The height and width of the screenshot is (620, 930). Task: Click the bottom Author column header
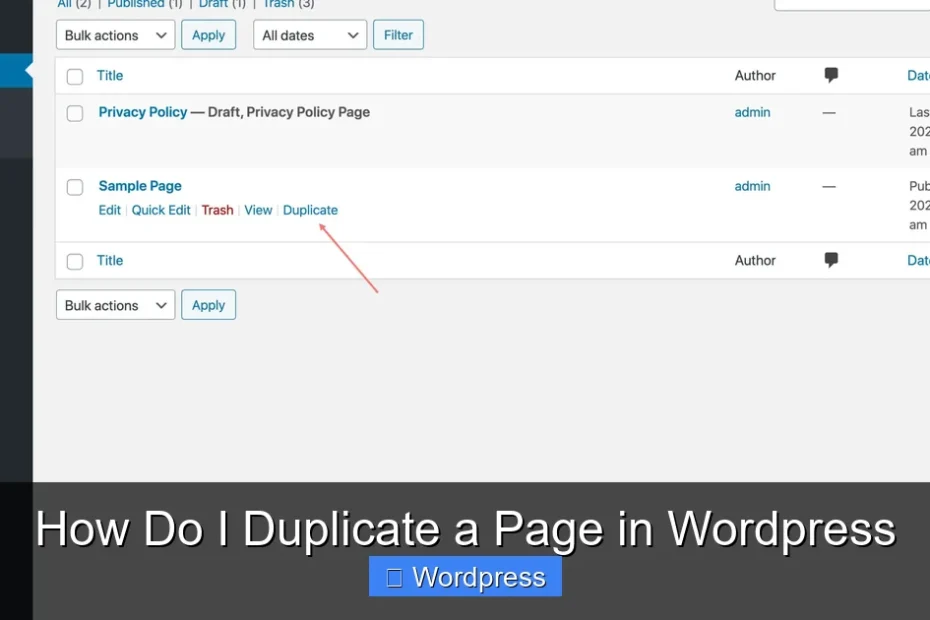tap(755, 260)
